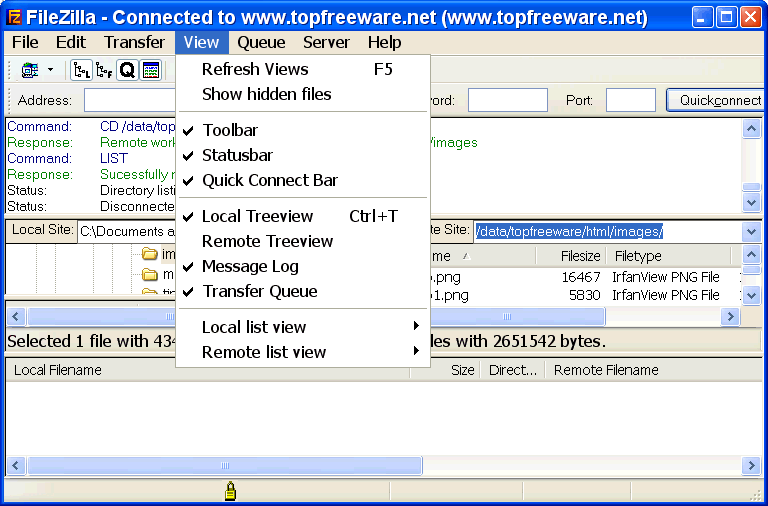Screen dimensions: 768x506
Task: Click the Quickconnect button
Action: click(x=716, y=100)
